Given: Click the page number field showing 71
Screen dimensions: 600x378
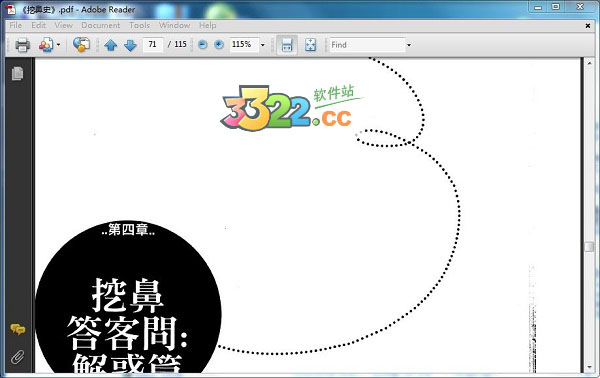Looking at the screenshot, I should (153, 44).
